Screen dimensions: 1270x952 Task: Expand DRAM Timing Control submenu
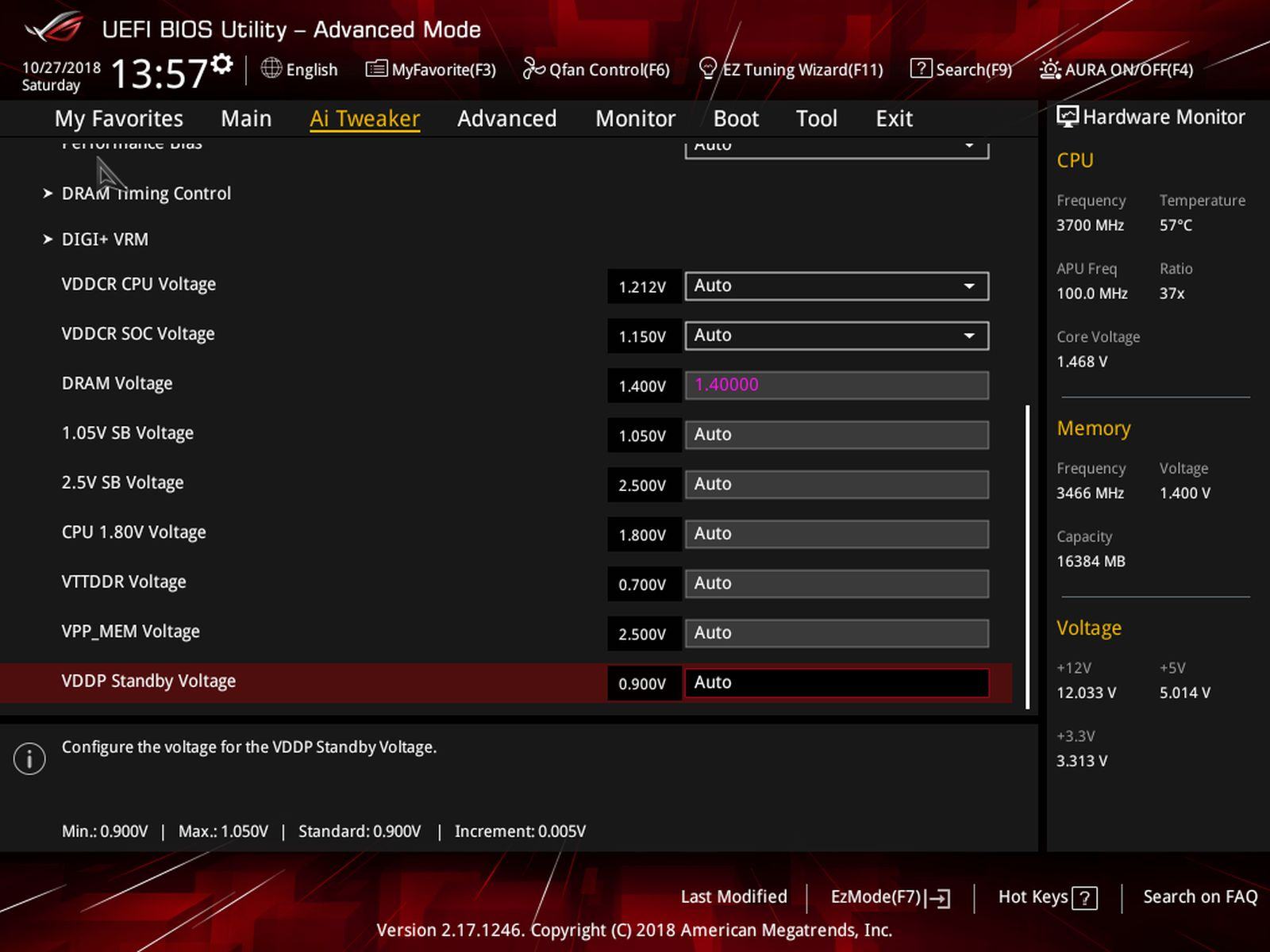pyautogui.click(x=146, y=194)
